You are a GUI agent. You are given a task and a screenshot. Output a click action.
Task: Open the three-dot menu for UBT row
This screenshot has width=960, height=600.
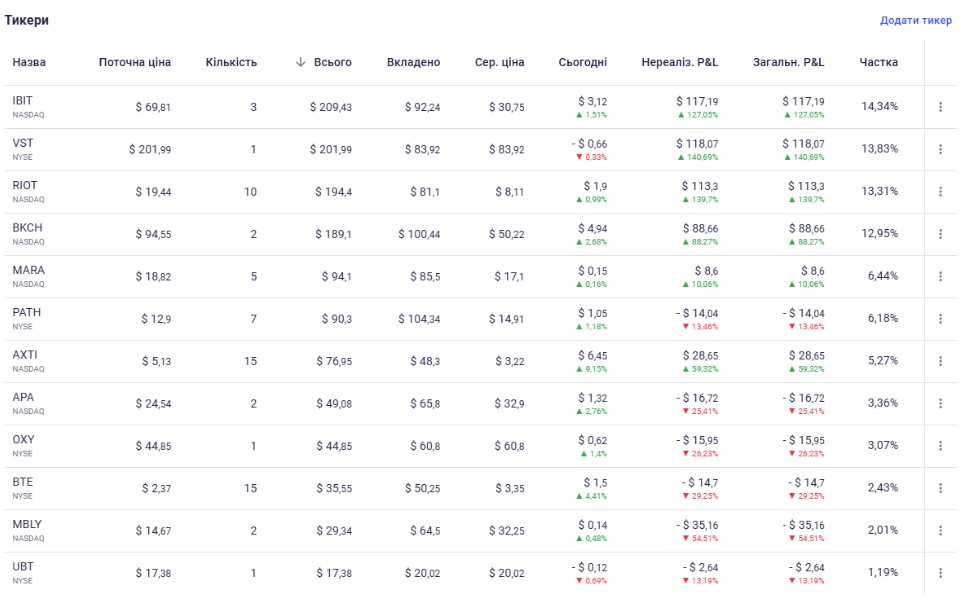click(x=940, y=573)
